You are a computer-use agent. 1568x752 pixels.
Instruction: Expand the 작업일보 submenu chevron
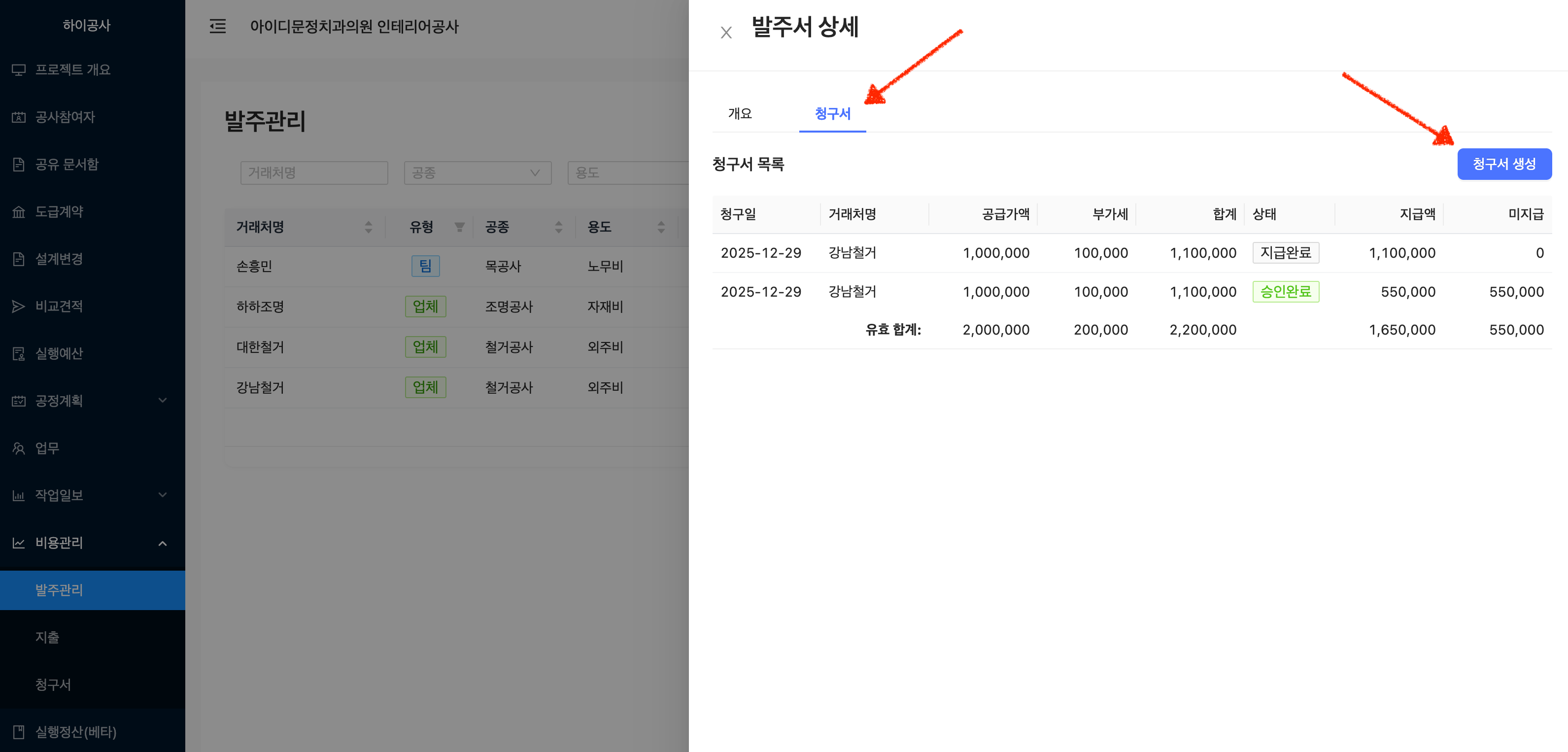[163, 494]
